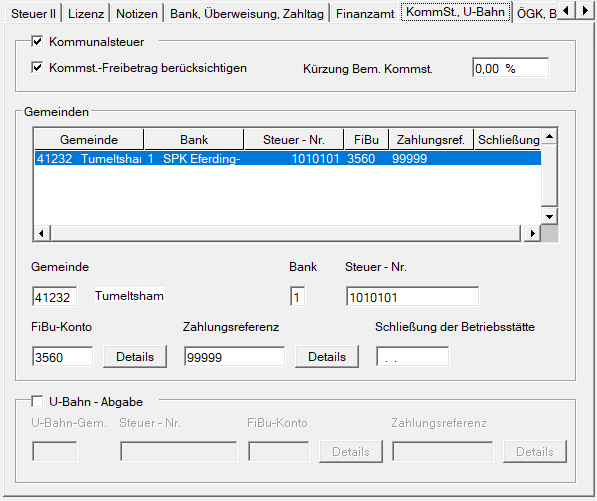The image size is (597, 501).
Task: Click the Kürzung Bem. Kommst. percentage field
Action: (510, 69)
